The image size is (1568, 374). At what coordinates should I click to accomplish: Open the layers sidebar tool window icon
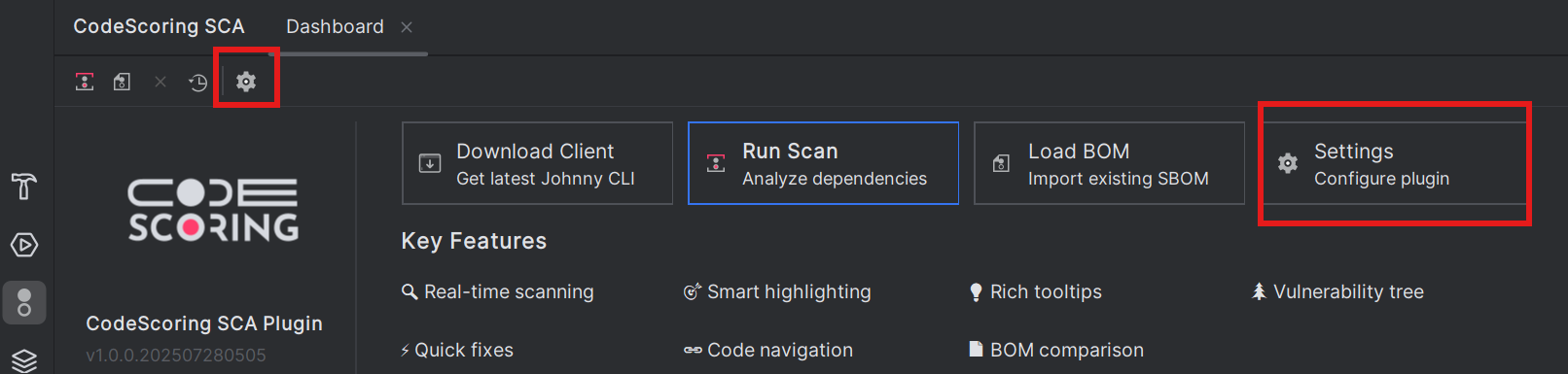coord(24,360)
